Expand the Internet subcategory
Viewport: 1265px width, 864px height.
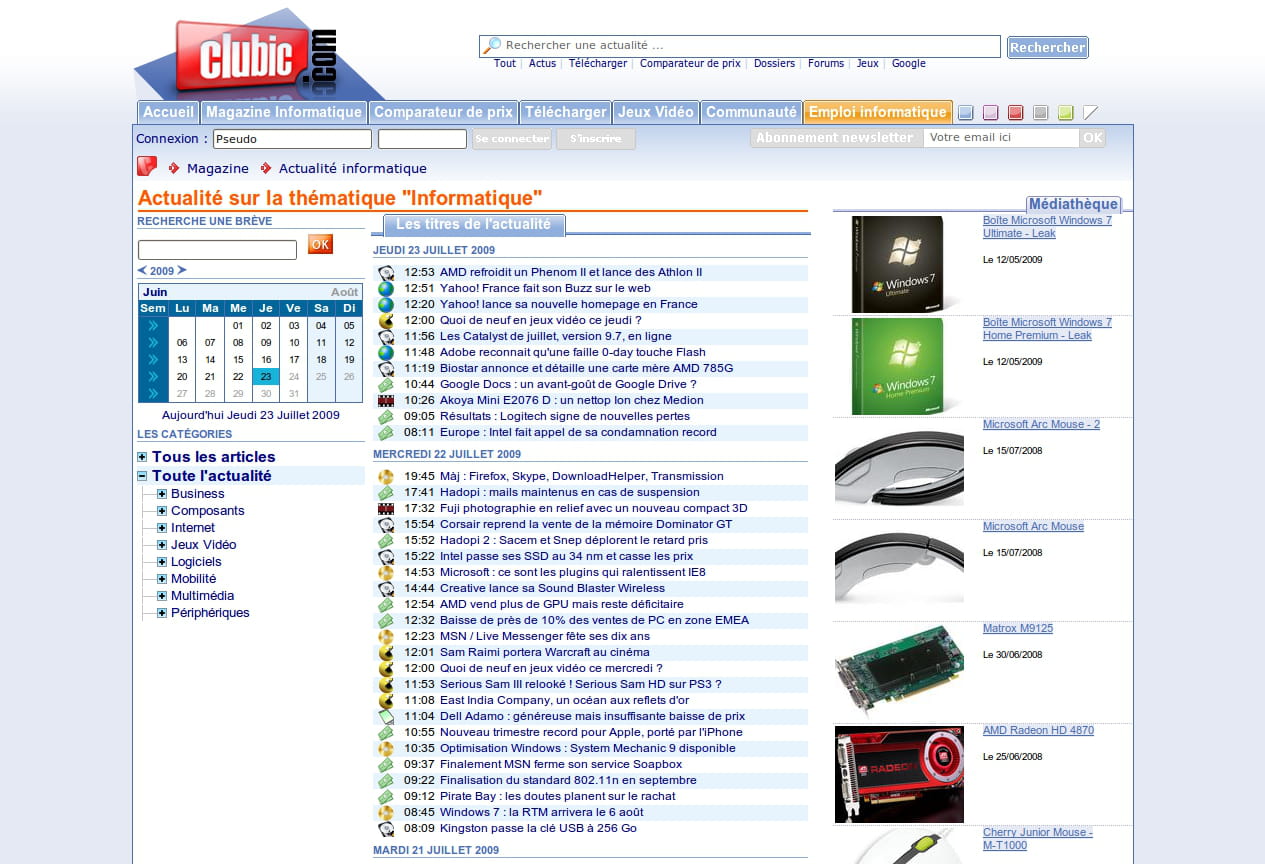(x=162, y=528)
